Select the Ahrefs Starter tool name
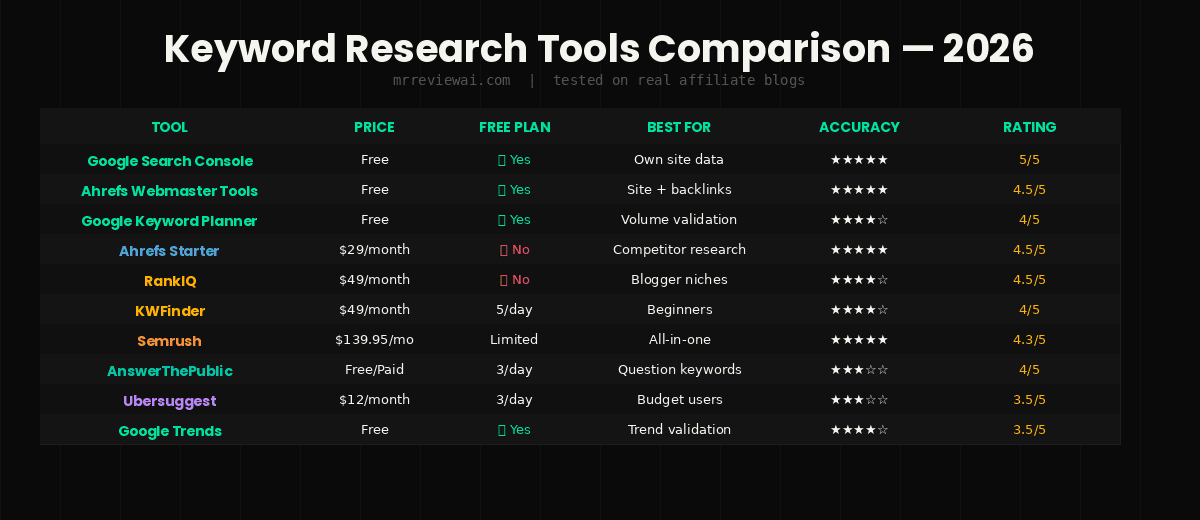1200x520 pixels. (169, 251)
